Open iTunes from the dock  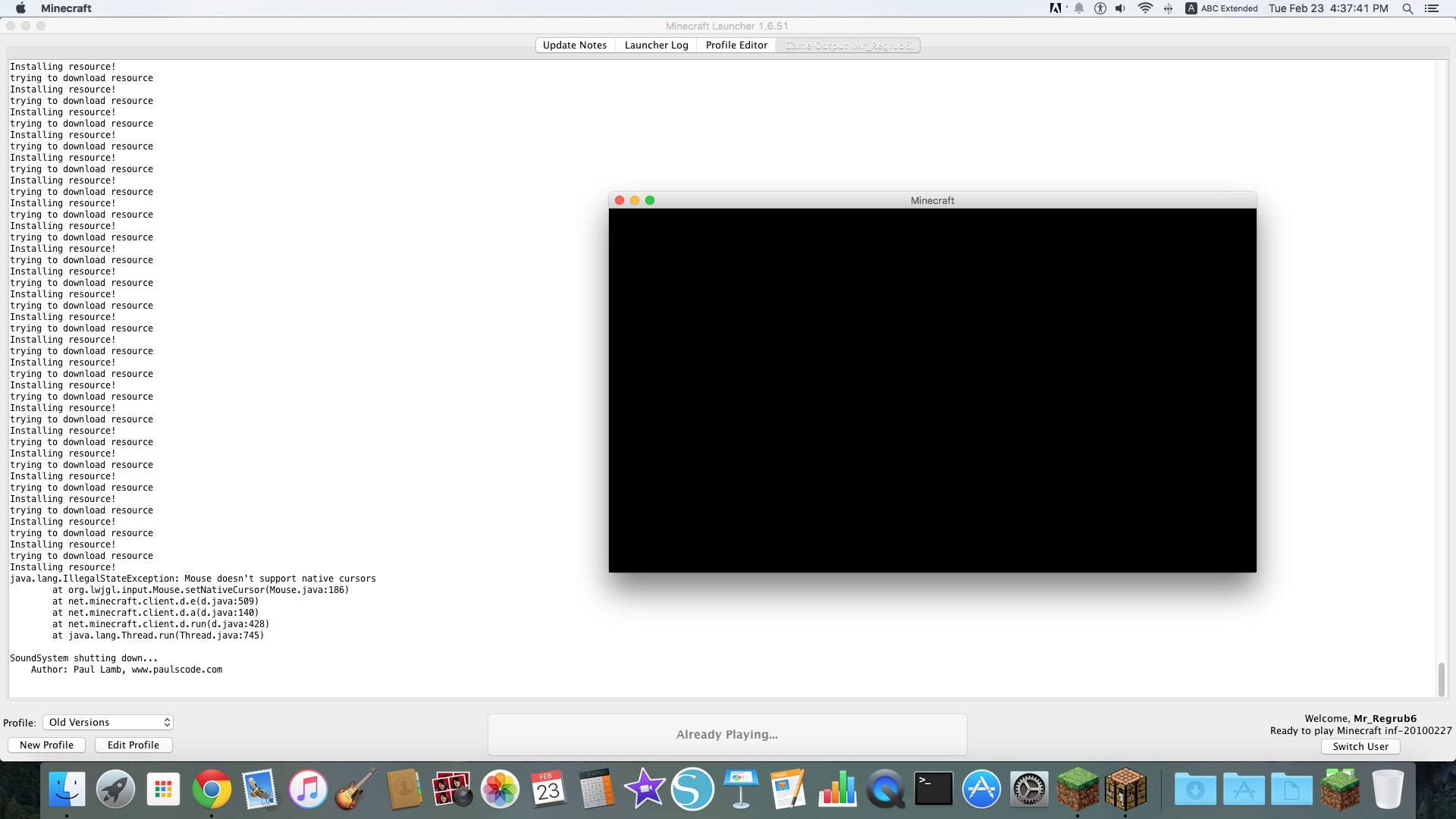click(308, 789)
